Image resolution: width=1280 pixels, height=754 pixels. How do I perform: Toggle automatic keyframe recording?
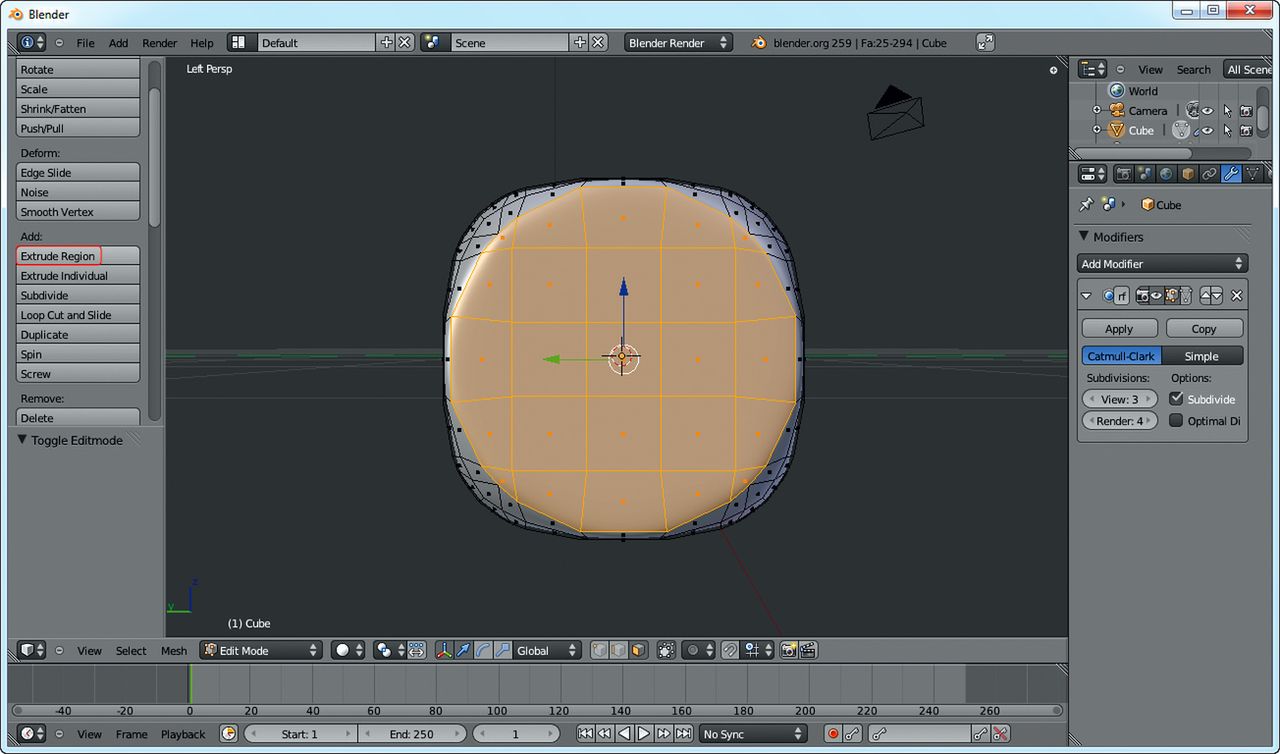tap(833, 734)
